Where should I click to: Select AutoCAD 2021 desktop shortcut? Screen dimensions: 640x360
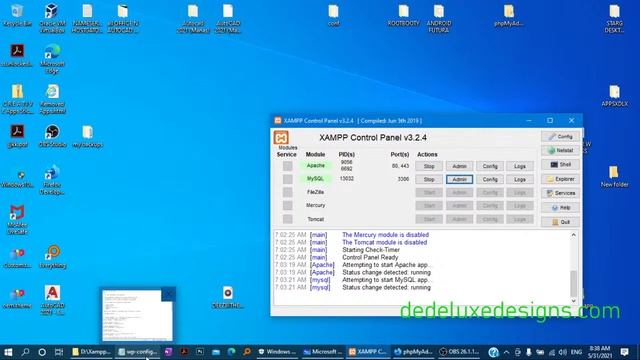point(52,300)
